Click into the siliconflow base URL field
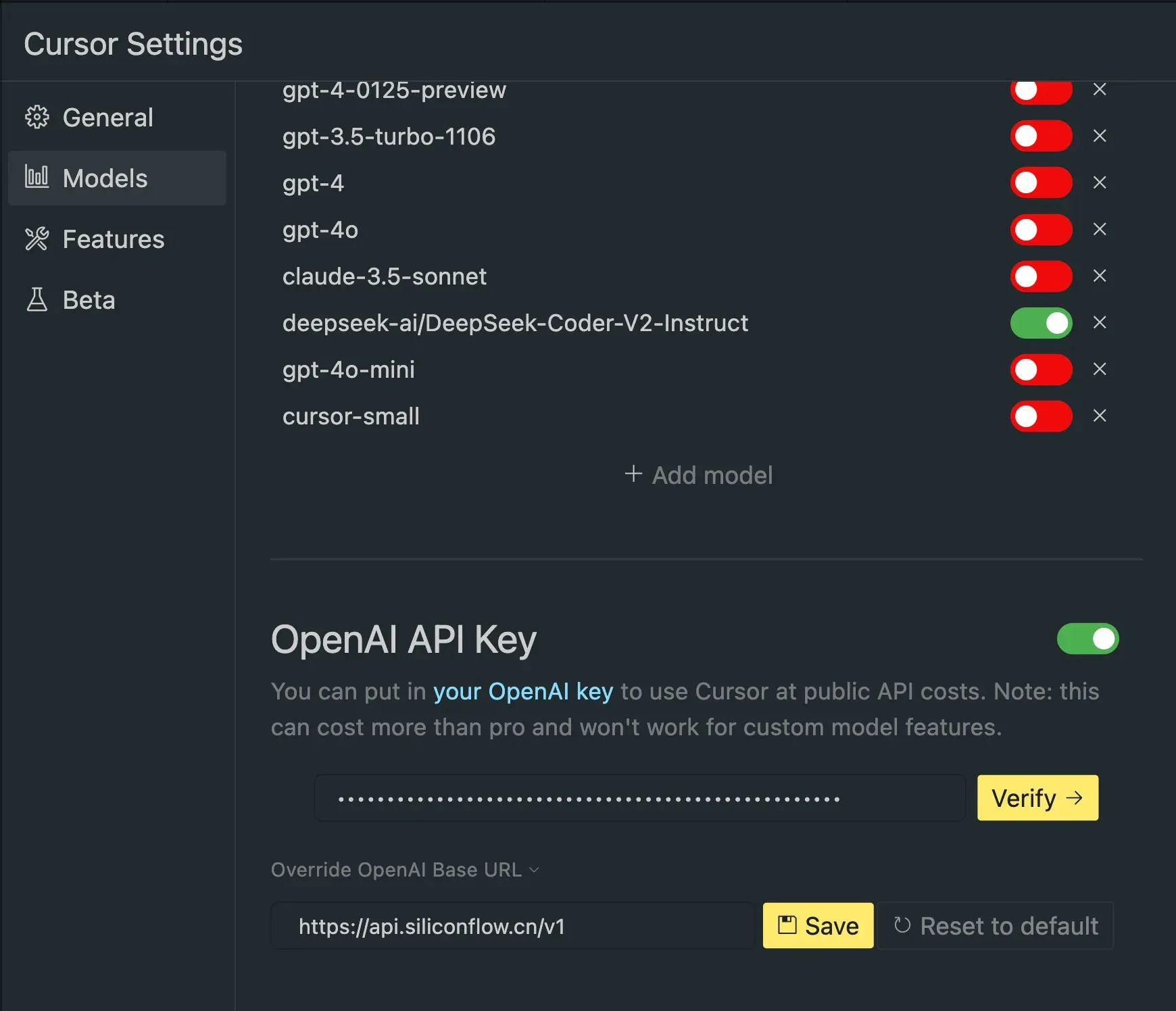Image resolution: width=1176 pixels, height=1011 pixels. coord(514,926)
